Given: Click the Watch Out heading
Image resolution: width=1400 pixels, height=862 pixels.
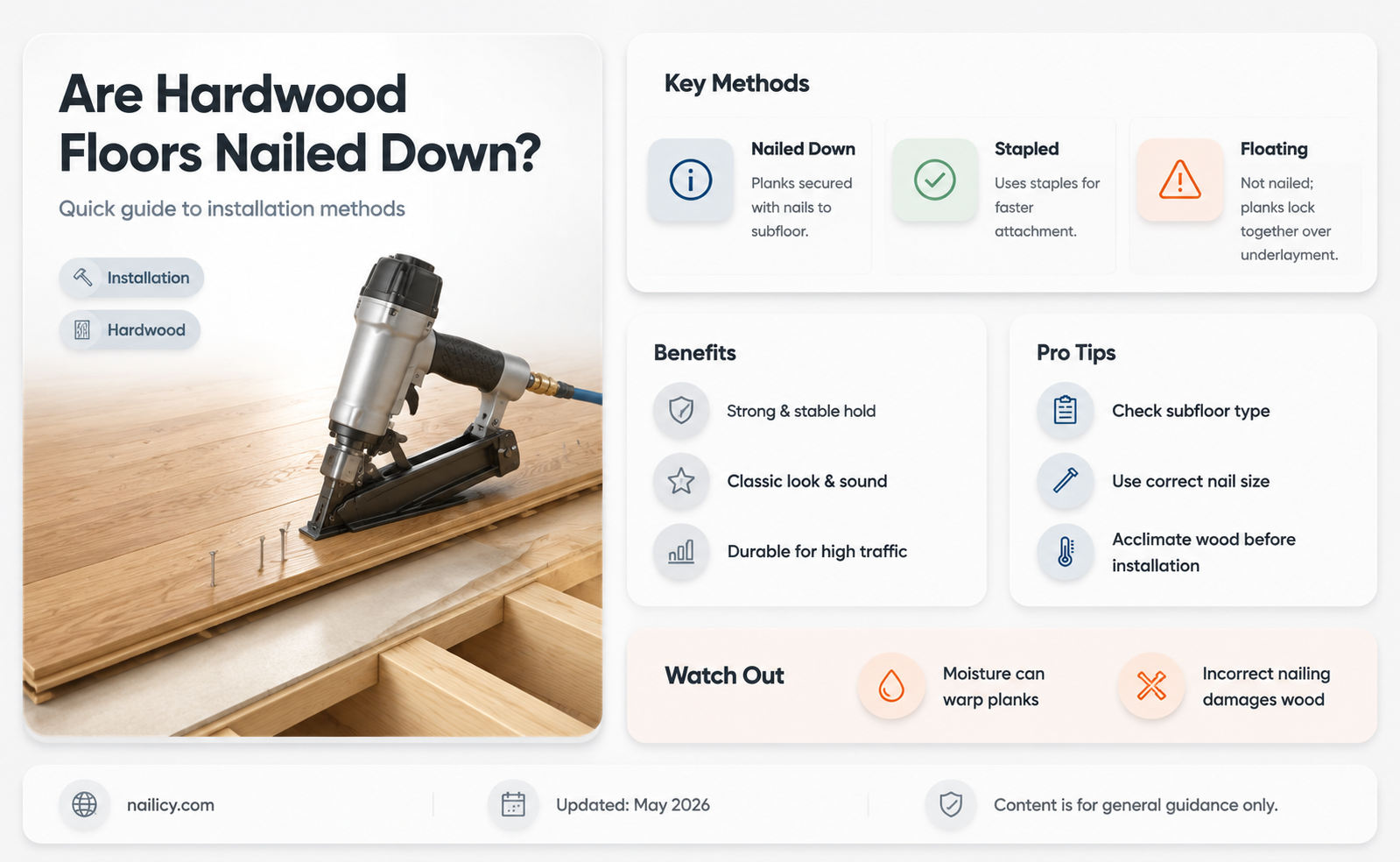Looking at the screenshot, I should coord(724,675).
